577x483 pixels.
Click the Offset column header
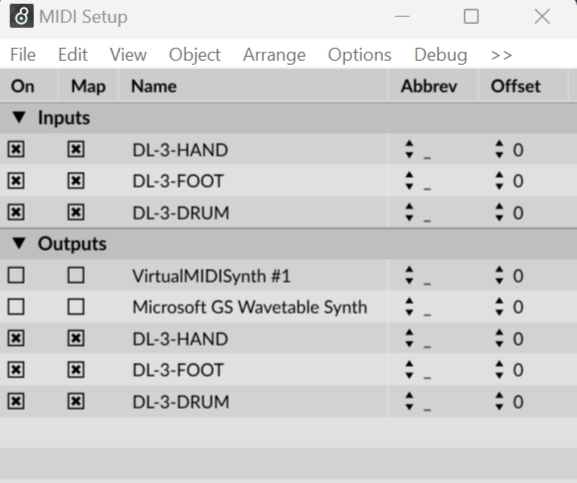point(516,86)
